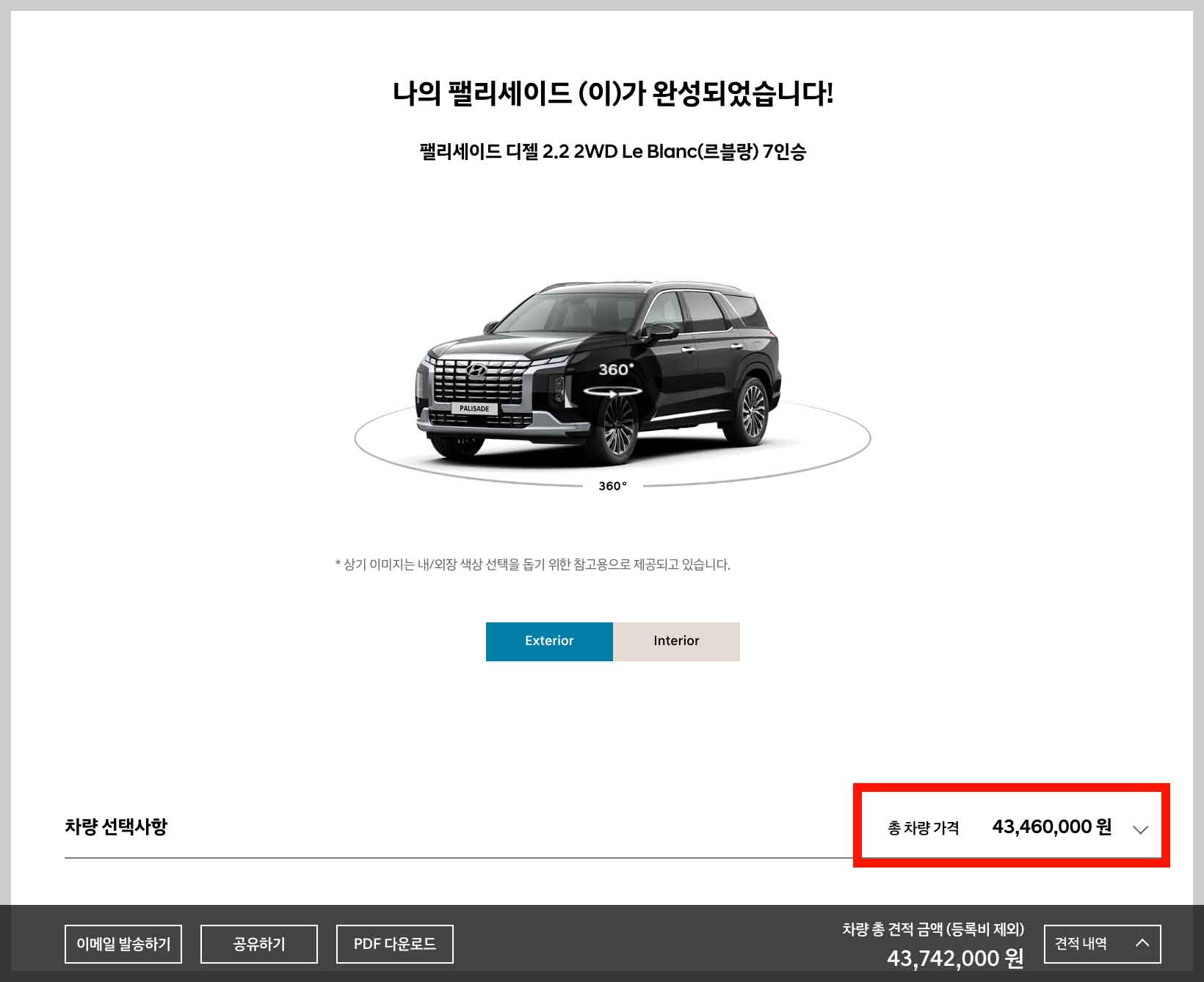This screenshot has height=982, width=1204.
Task: Switch to the Exterior view tab
Action: (549, 641)
